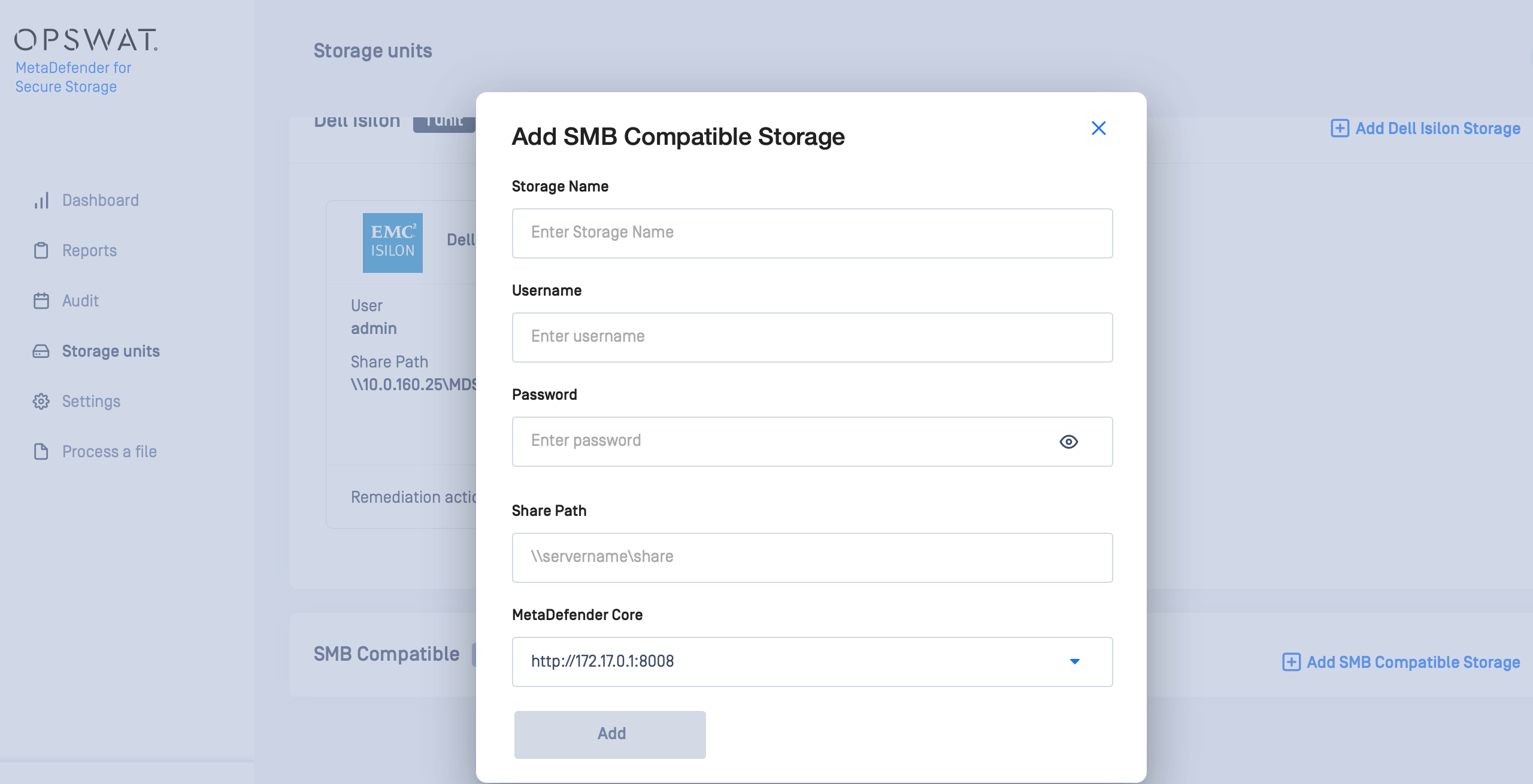1533x784 pixels.
Task: Click the Storage Name input field
Action: [x=812, y=233]
